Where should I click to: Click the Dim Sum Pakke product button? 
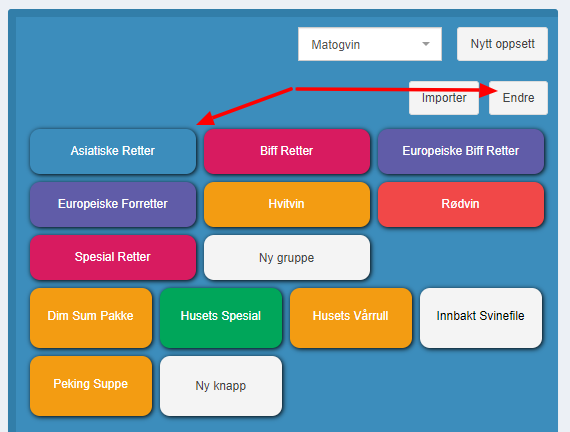91,318
